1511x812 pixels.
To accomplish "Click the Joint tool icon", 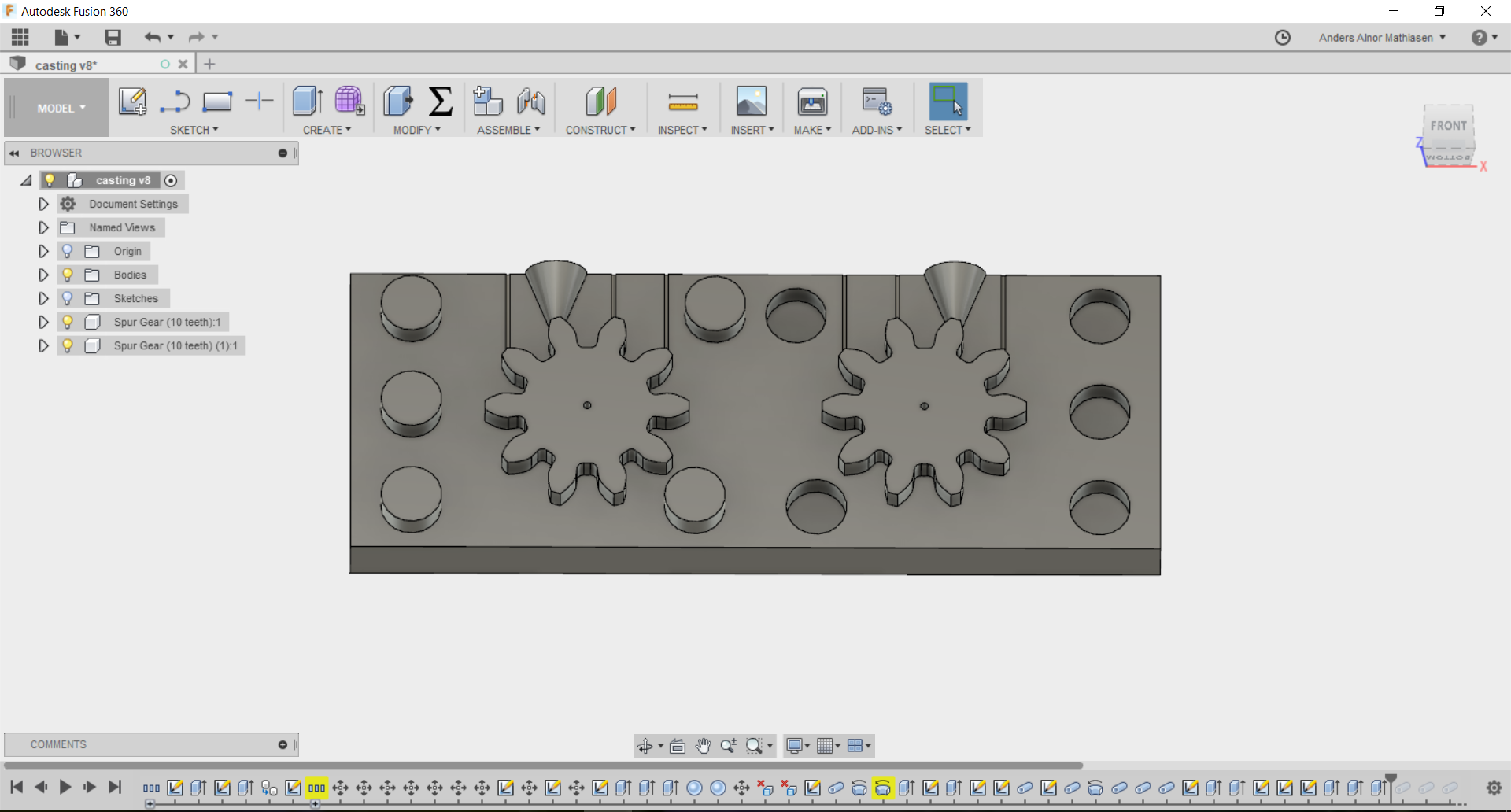I will [531, 101].
